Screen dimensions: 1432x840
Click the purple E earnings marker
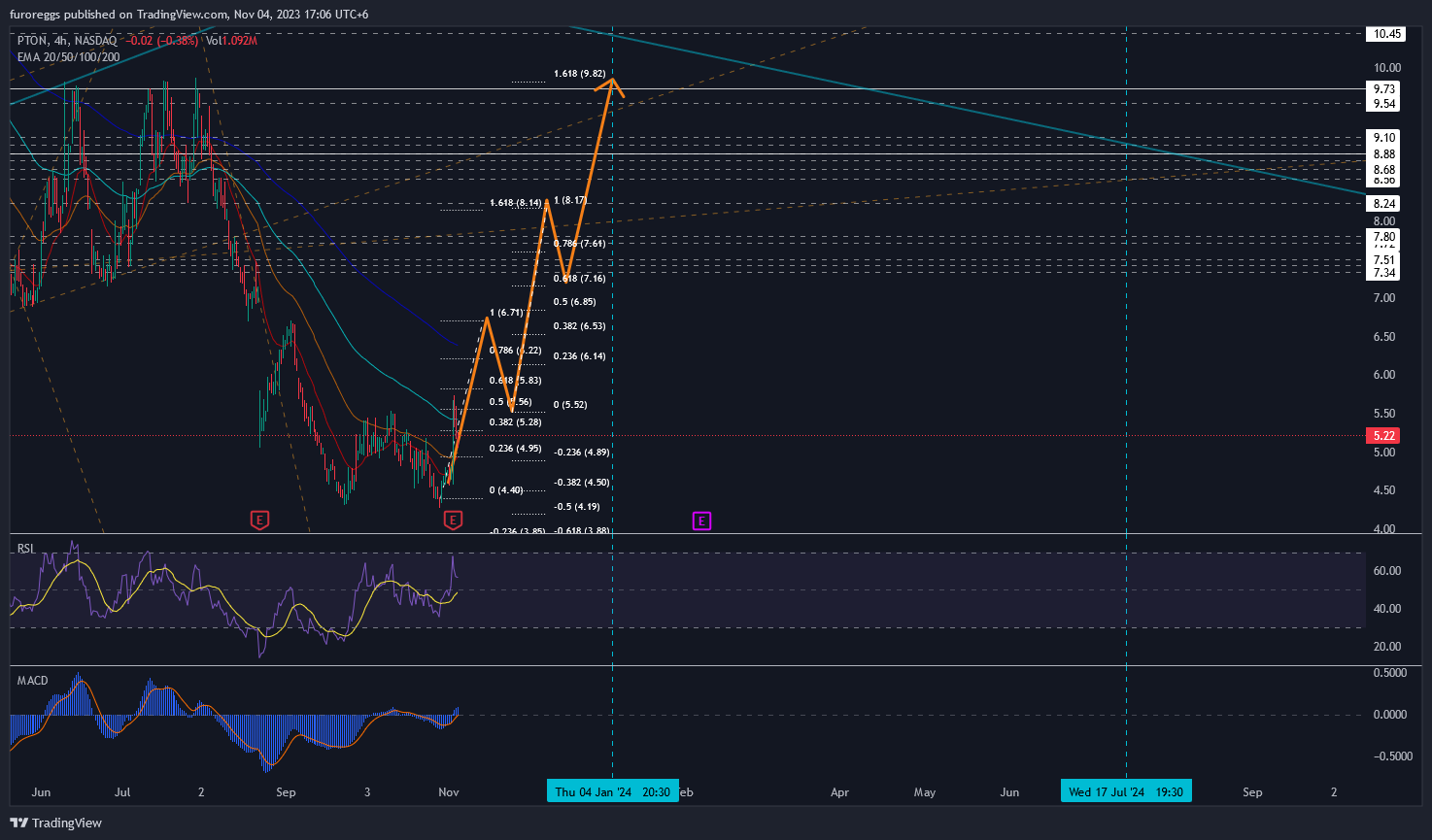coord(701,521)
